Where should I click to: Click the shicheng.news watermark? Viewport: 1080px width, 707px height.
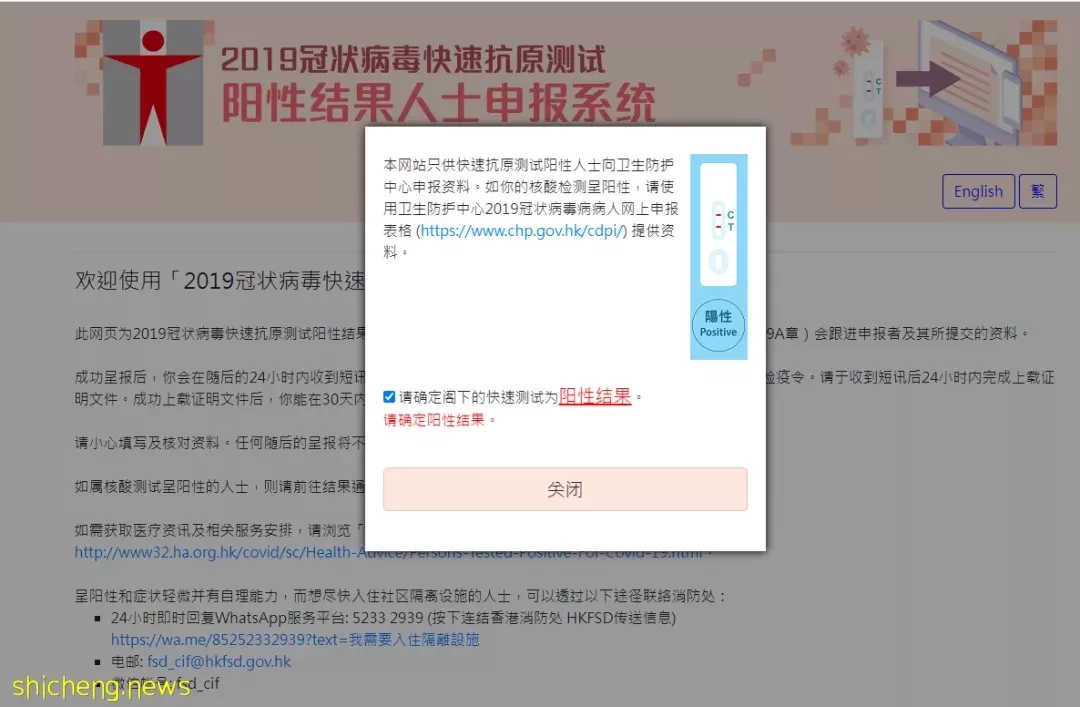pyautogui.click(x=101, y=686)
